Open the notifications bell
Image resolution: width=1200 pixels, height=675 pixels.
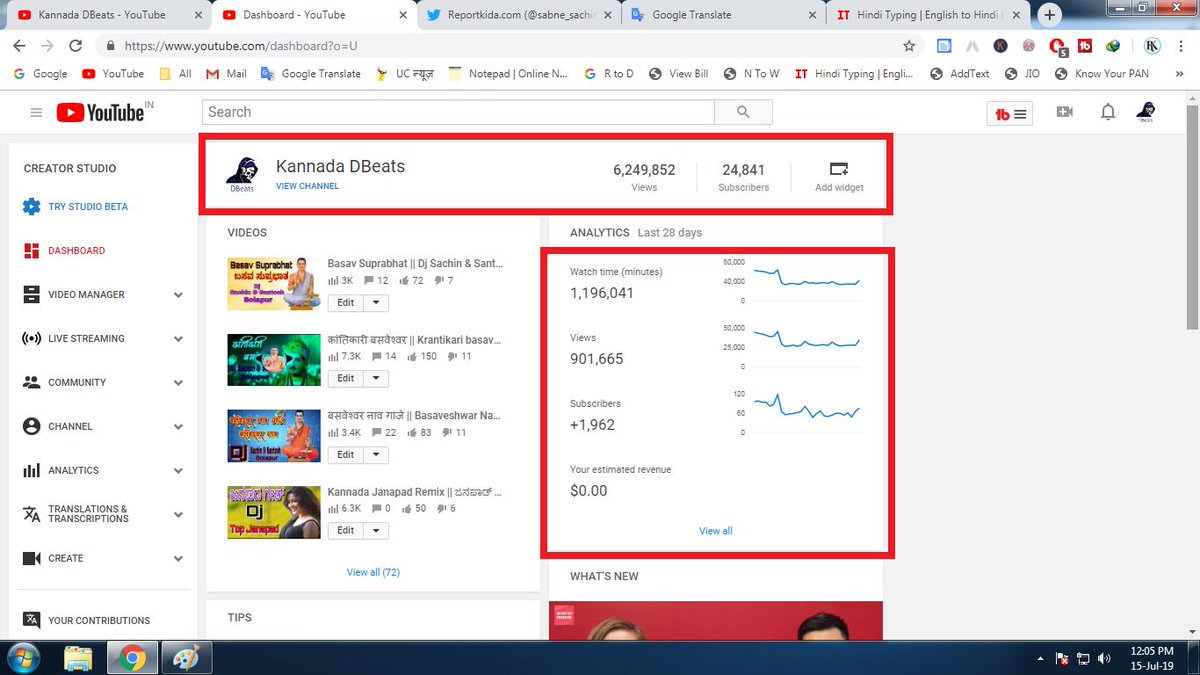tap(1108, 112)
